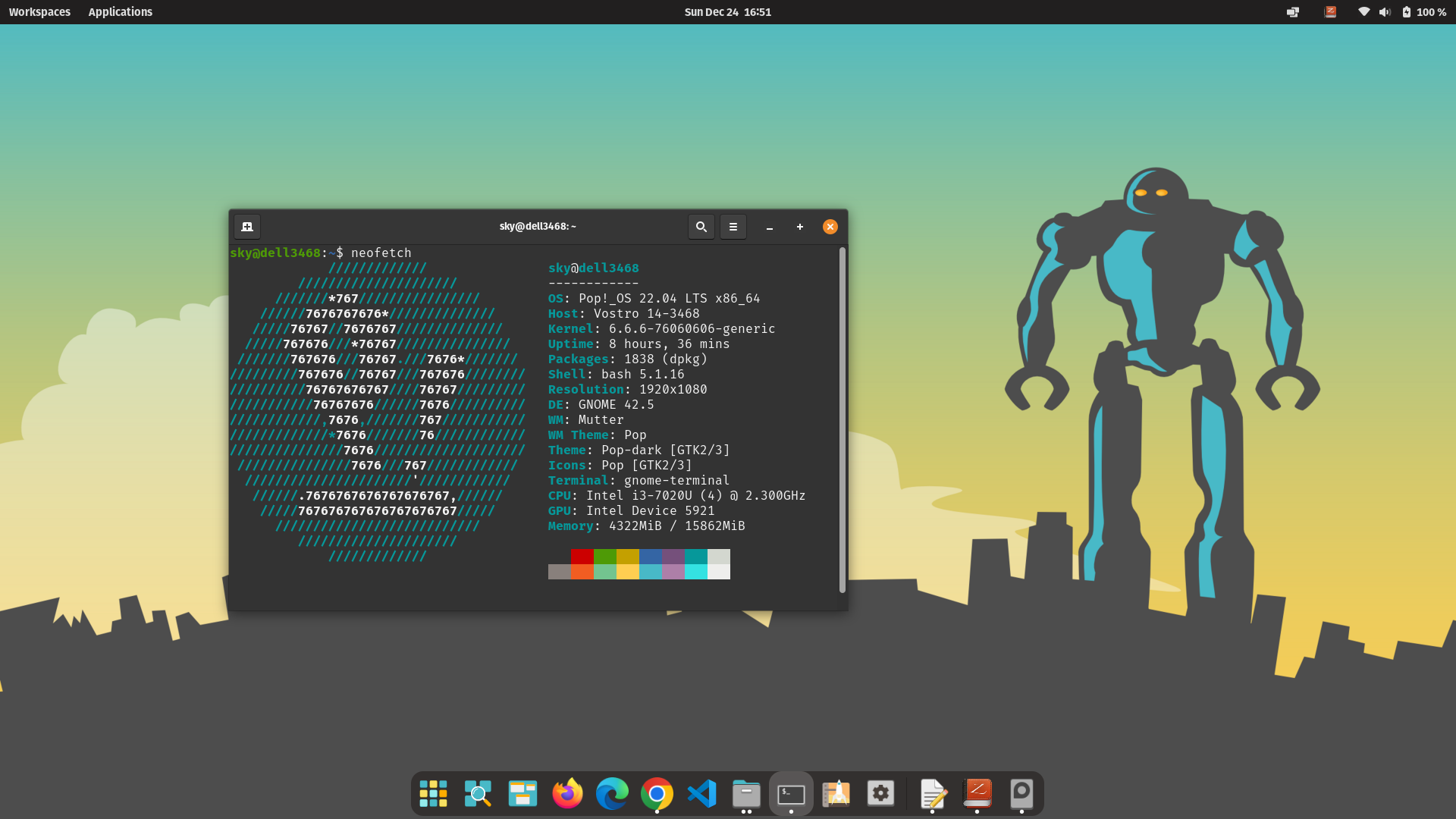Click the CPU line Intel i3-7020U
Image resolution: width=1456 pixels, height=819 pixels.
coord(676,495)
